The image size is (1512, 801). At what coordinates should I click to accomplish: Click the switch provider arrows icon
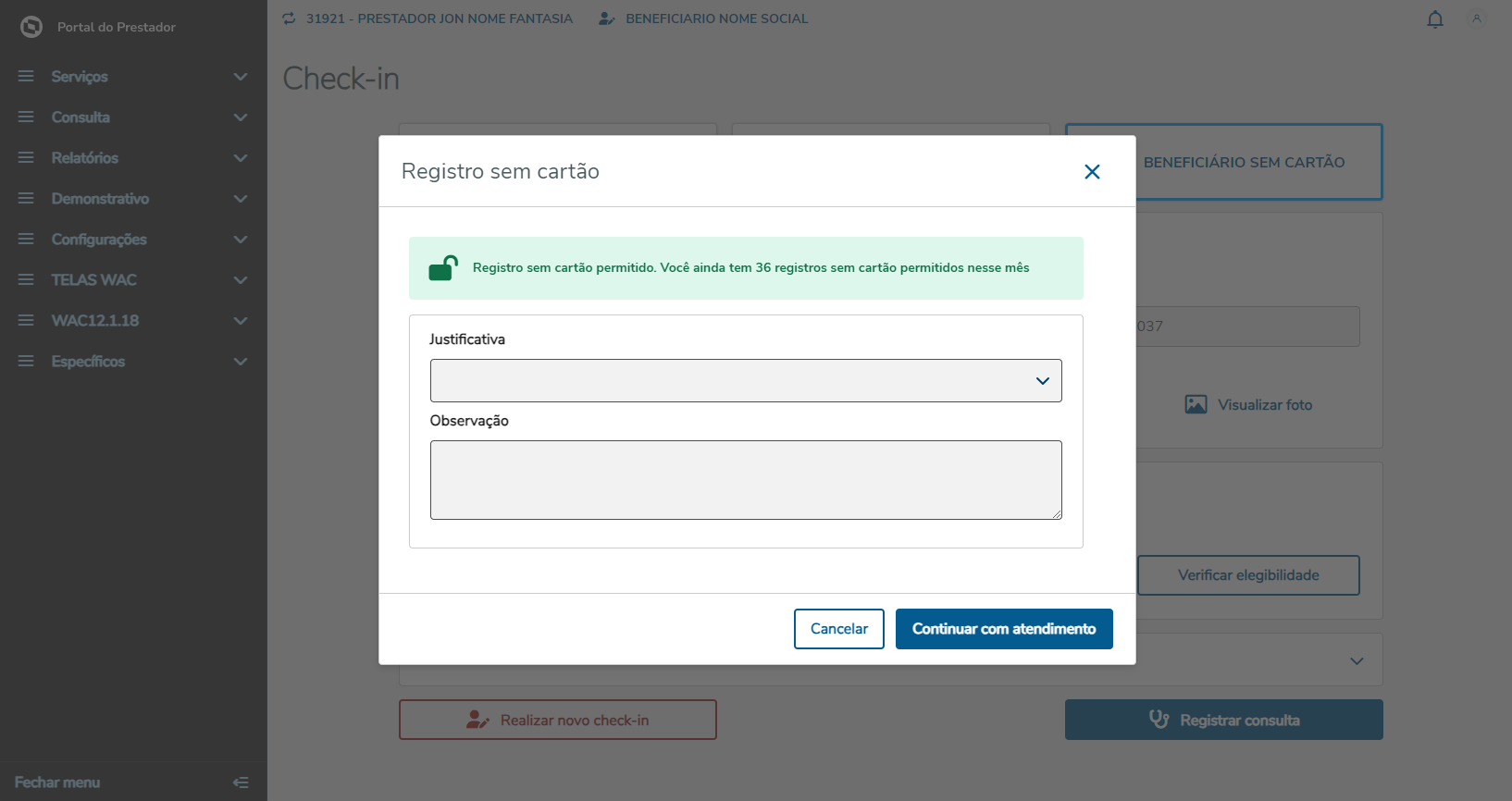290,18
